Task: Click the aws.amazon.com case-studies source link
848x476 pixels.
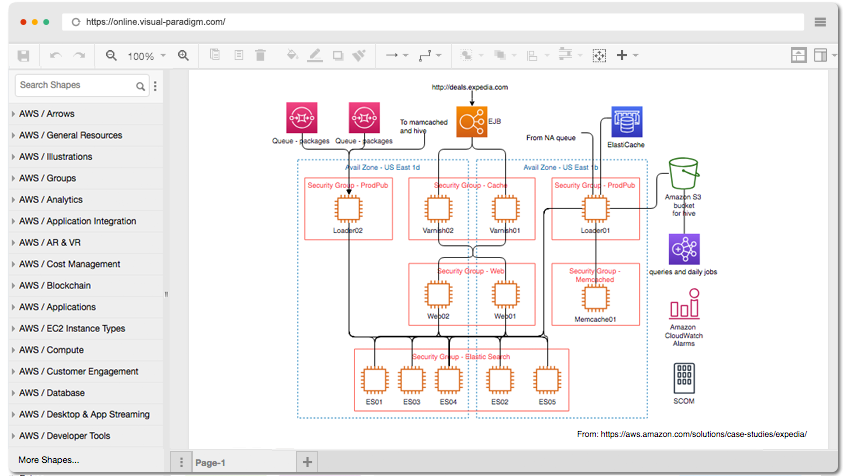Action: pos(704,434)
